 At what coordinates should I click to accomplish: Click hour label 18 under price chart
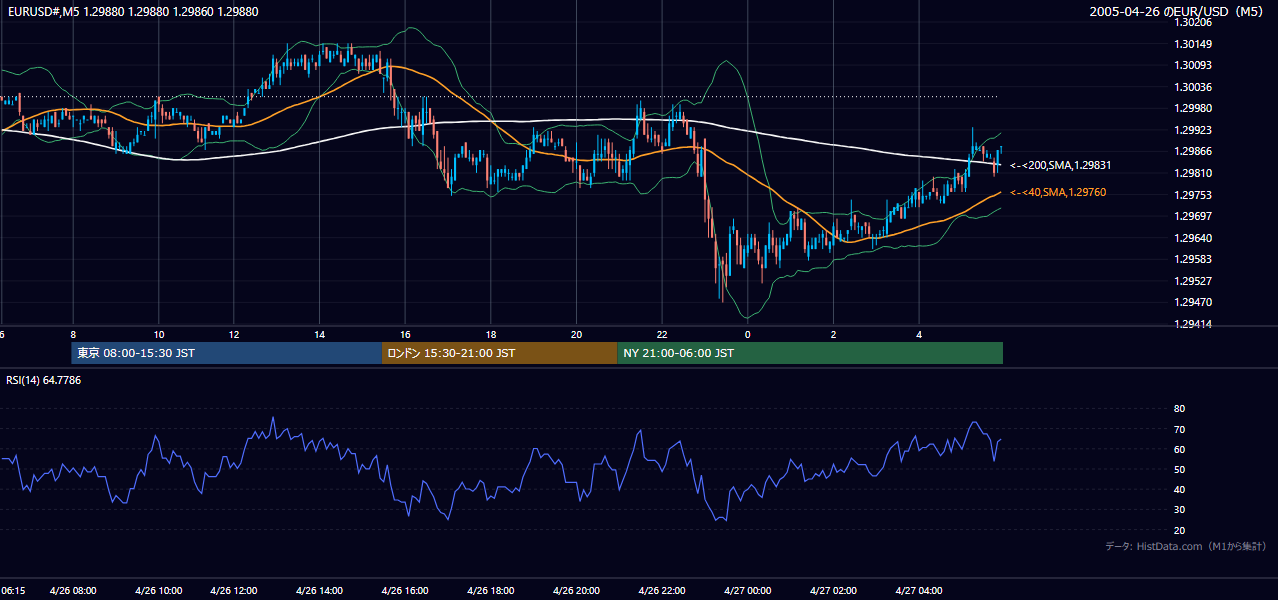click(x=491, y=334)
